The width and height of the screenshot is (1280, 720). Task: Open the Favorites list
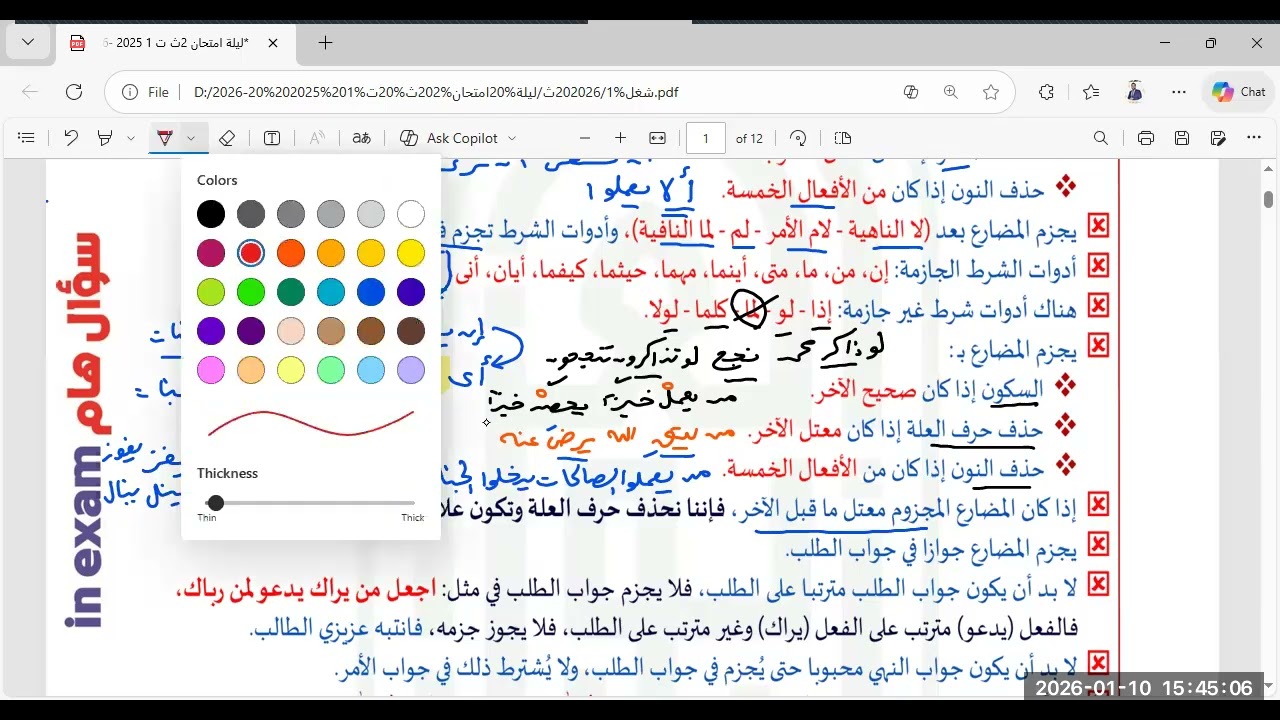(1091, 92)
